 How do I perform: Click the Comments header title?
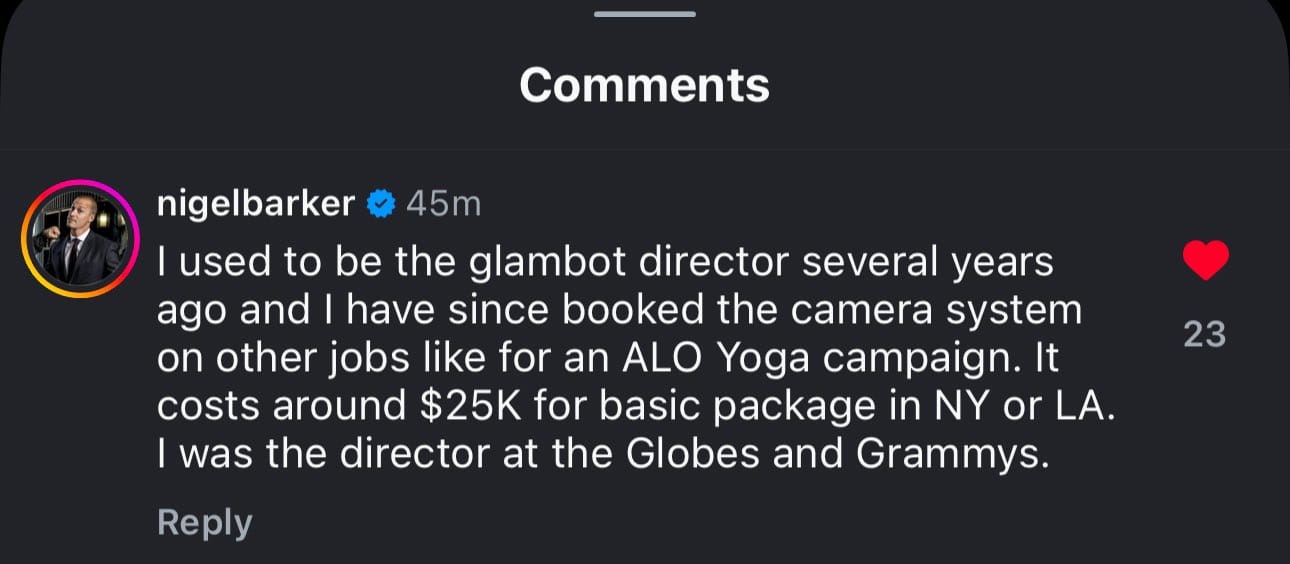pos(645,85)
